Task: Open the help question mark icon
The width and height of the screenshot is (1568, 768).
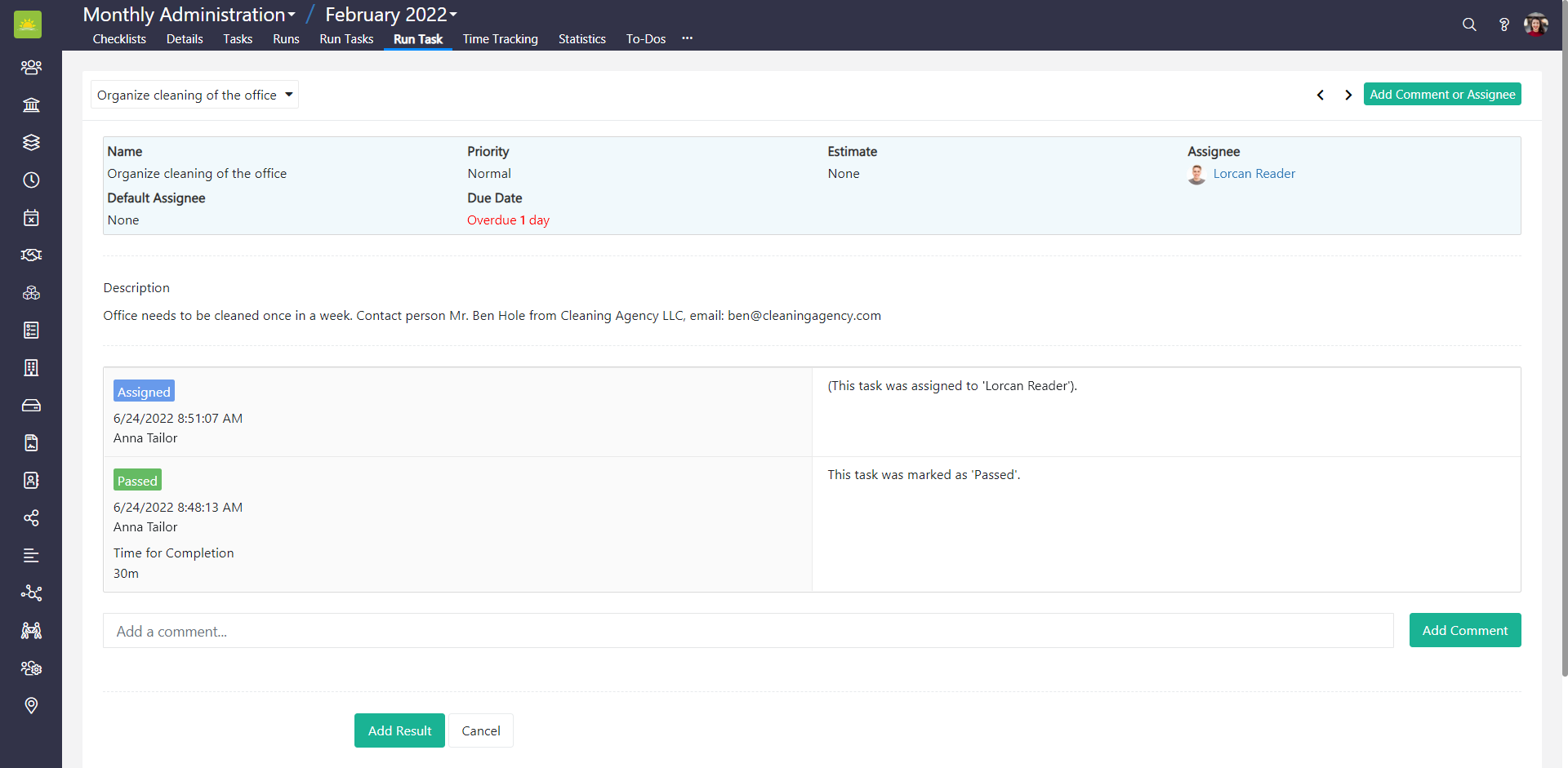Action: [x=1503, y=24]
